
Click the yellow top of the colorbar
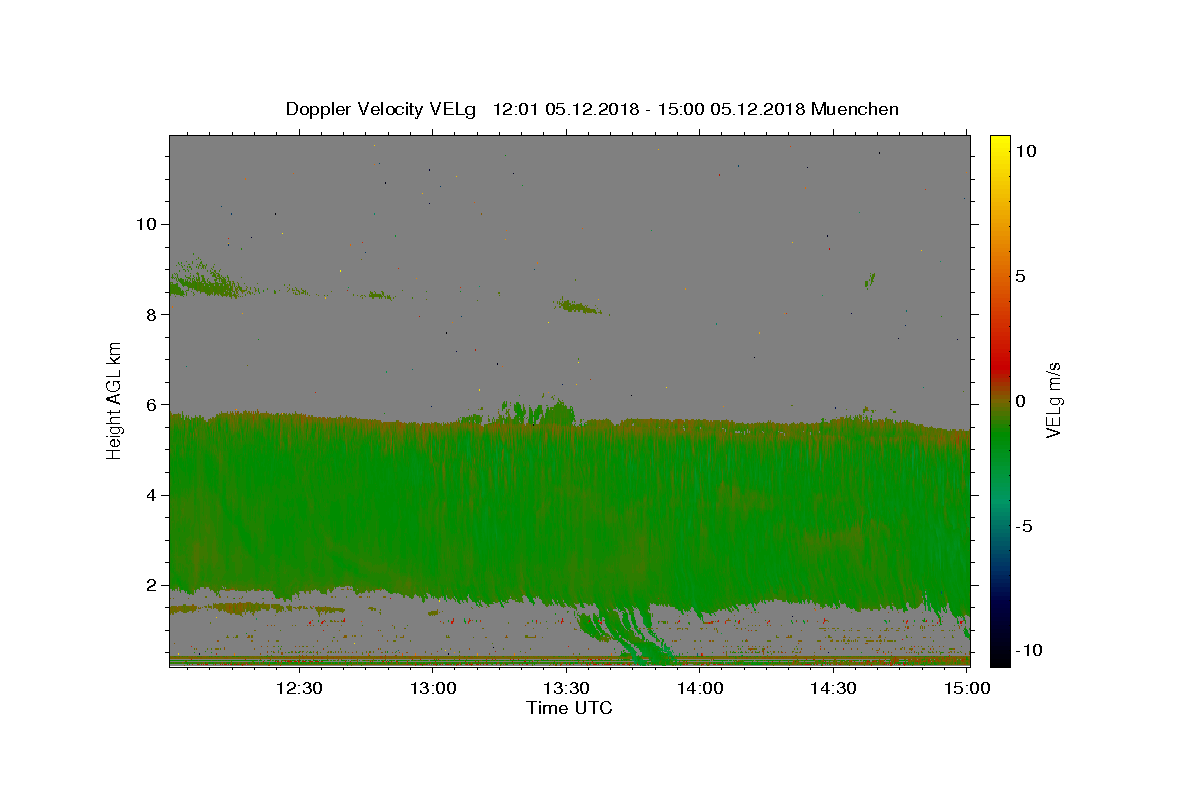[x=1000, y=145]
